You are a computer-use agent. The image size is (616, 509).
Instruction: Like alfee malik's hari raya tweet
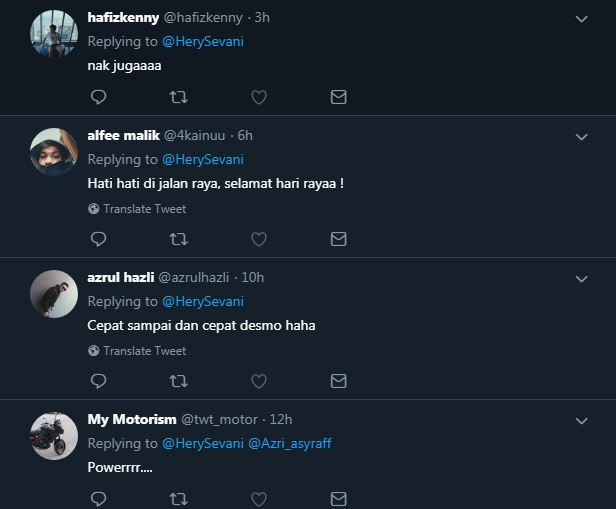[x=258, y=239]
